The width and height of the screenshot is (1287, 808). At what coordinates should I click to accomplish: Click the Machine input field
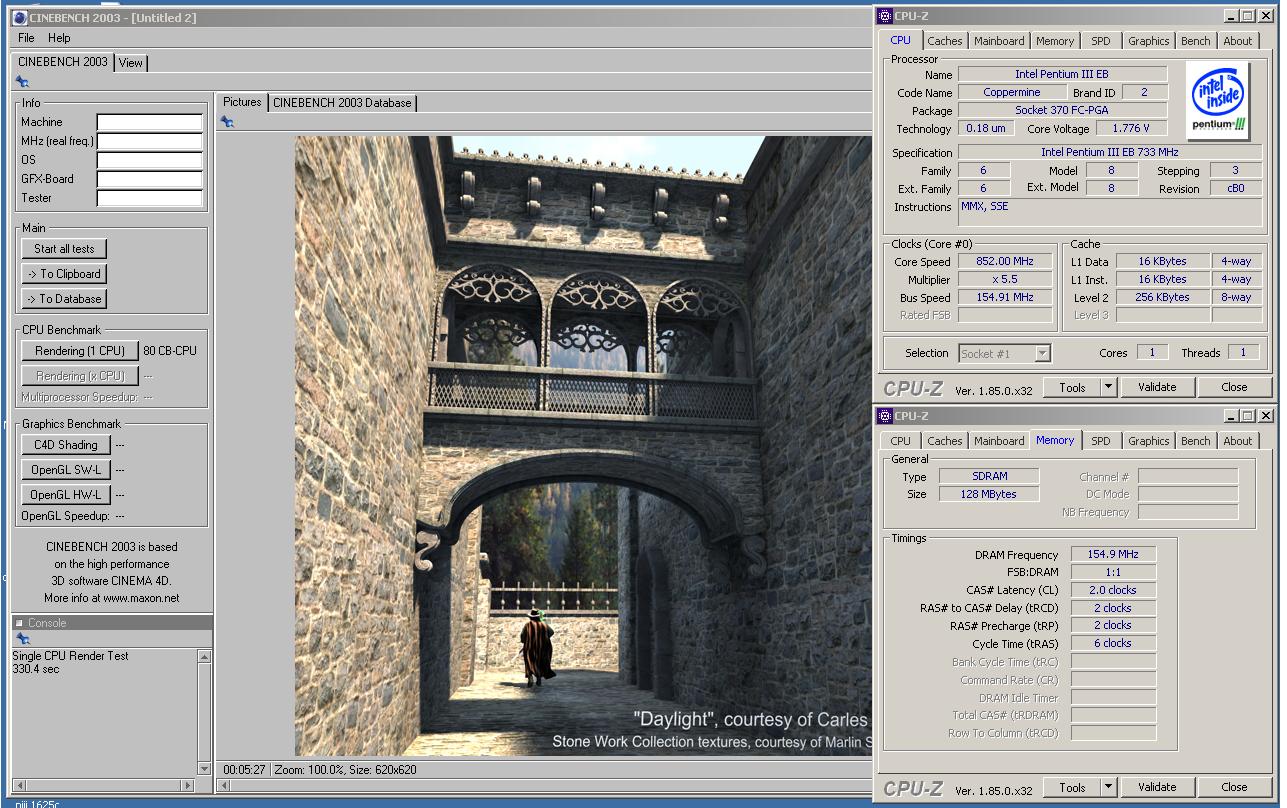pyautogui.click(x=150, y=123)
